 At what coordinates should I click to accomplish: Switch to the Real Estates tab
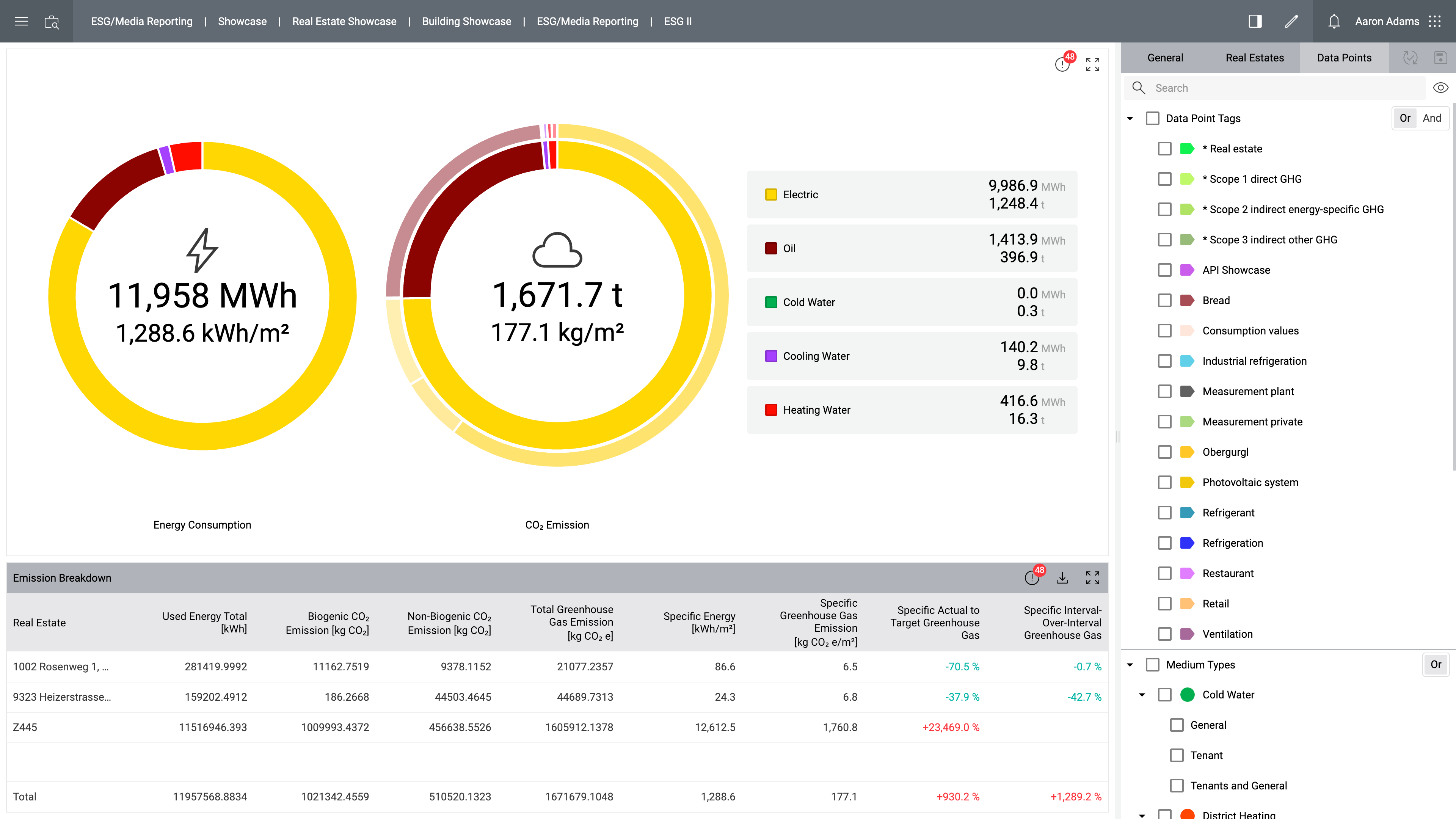(1255, 58)
